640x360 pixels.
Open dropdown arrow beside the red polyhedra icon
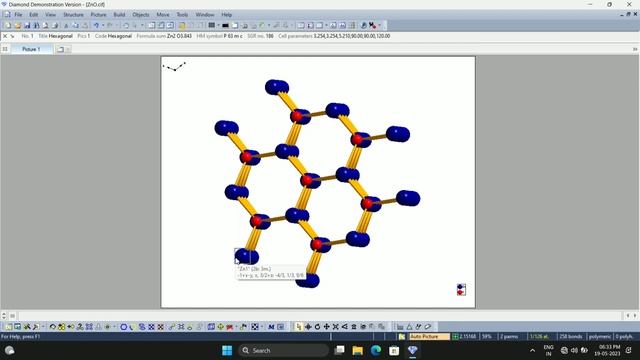pyautogui.click(x=236, y=327)
